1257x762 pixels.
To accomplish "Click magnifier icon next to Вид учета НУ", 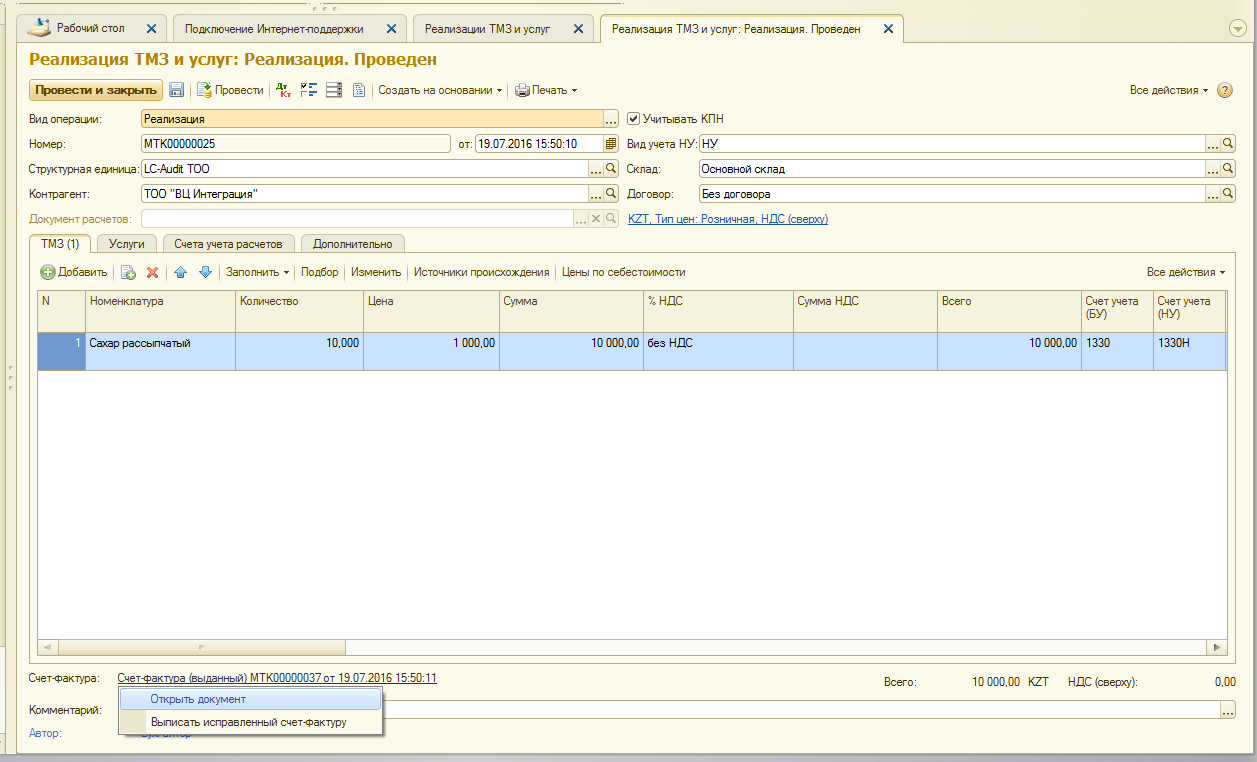I will pos(1229,144).
